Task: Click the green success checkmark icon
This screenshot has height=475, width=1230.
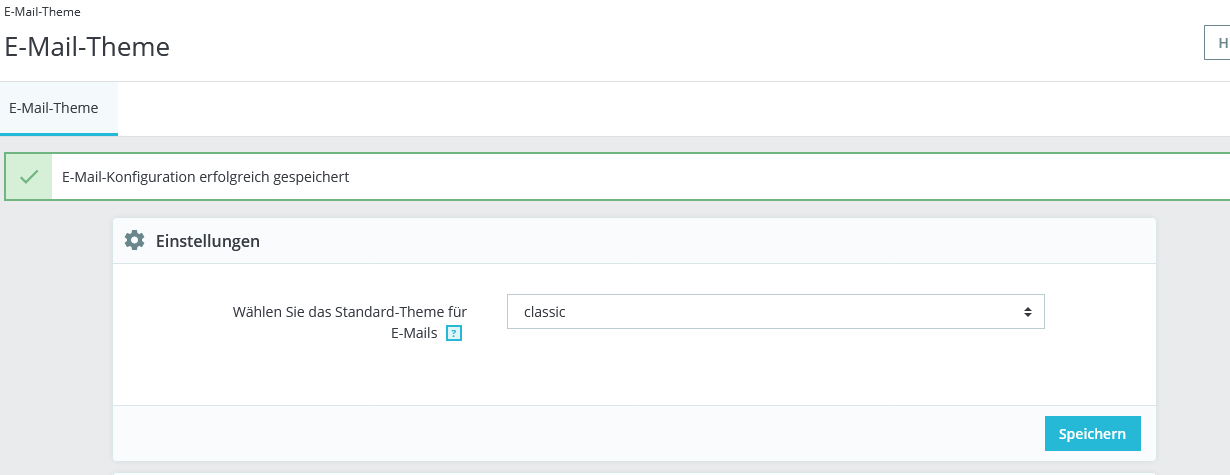Action: 29,177
